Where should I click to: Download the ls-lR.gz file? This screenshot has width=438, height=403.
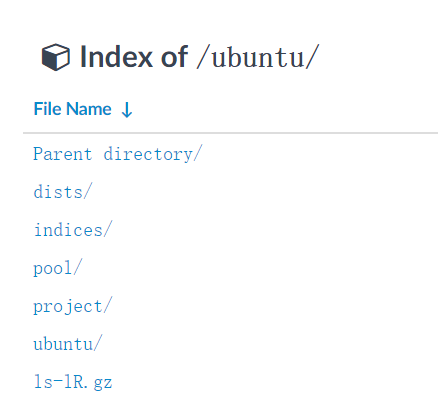73,382
